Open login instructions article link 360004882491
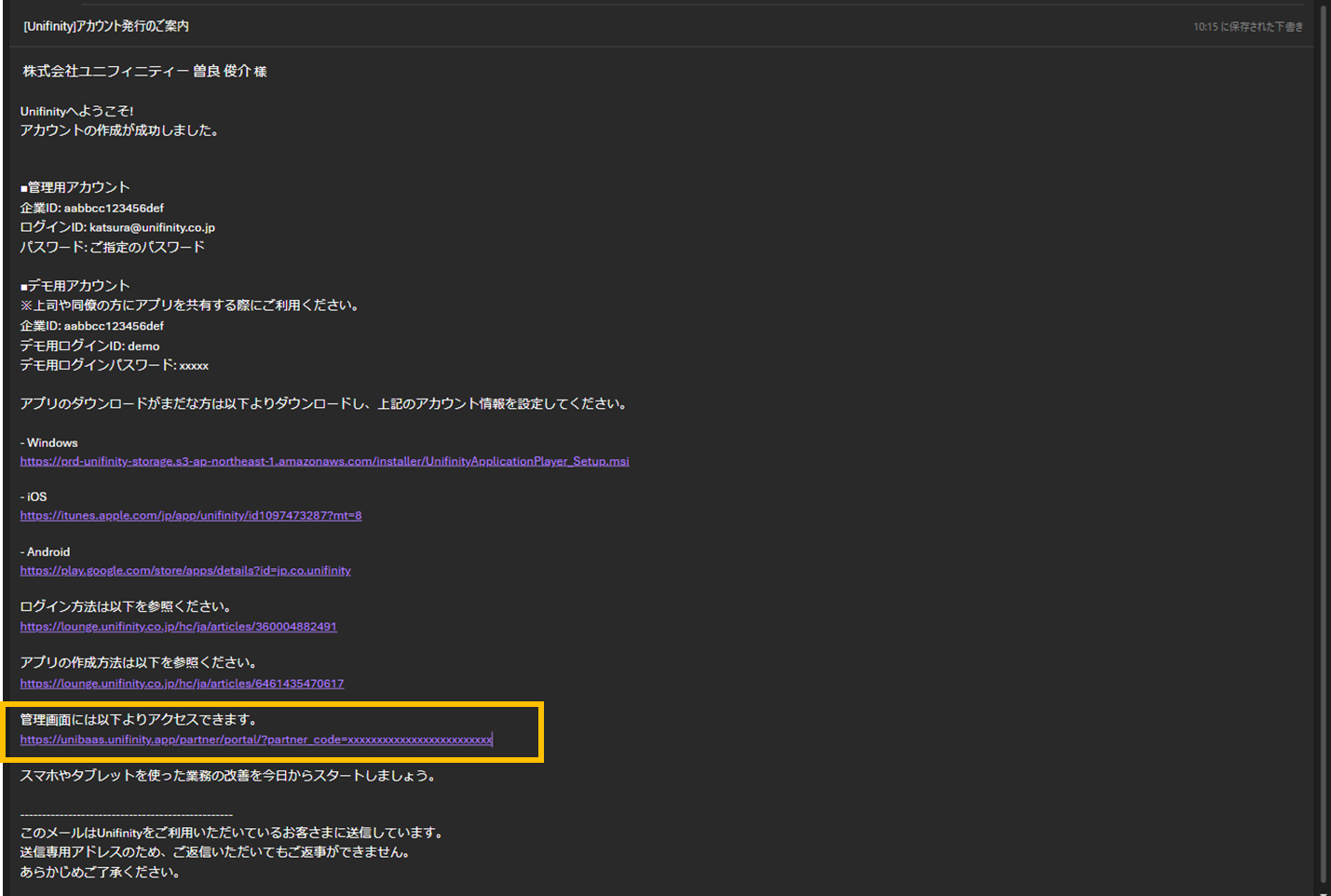The image size is (1331, 896). (x=179, y=627)
